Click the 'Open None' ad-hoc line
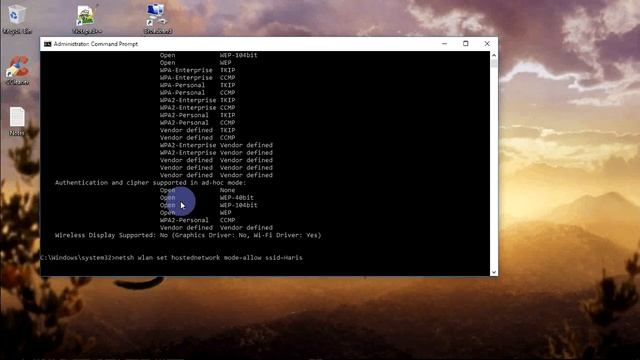This screenshot has width=640, height=360. tap(198, 190)
